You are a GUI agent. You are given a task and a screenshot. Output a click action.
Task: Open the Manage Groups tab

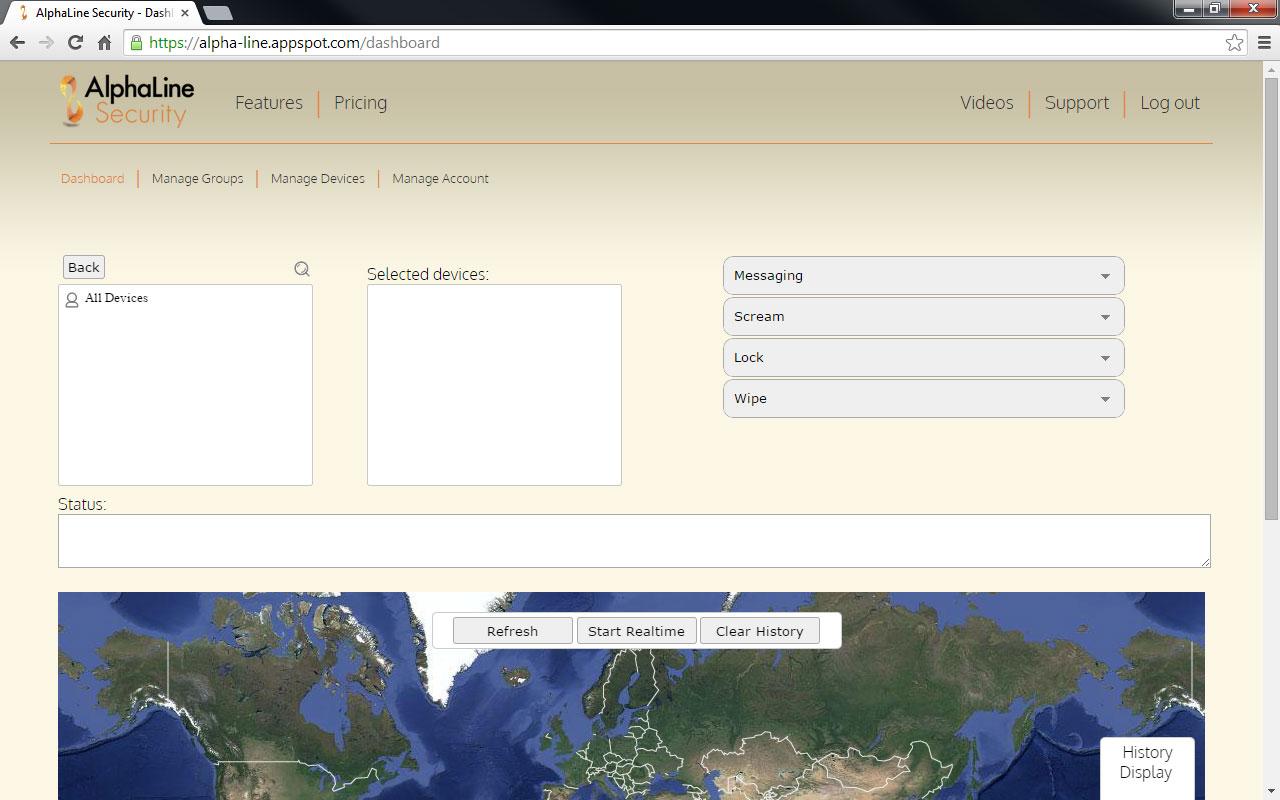(x=197, y=178)
